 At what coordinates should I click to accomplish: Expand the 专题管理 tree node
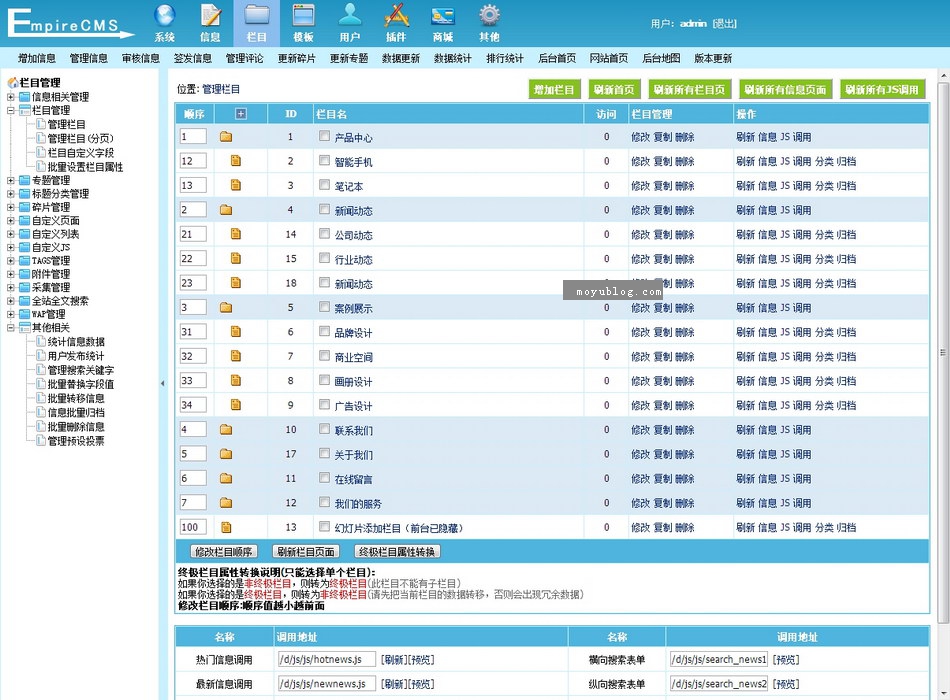pyautogui.click(x=10, y=180)
